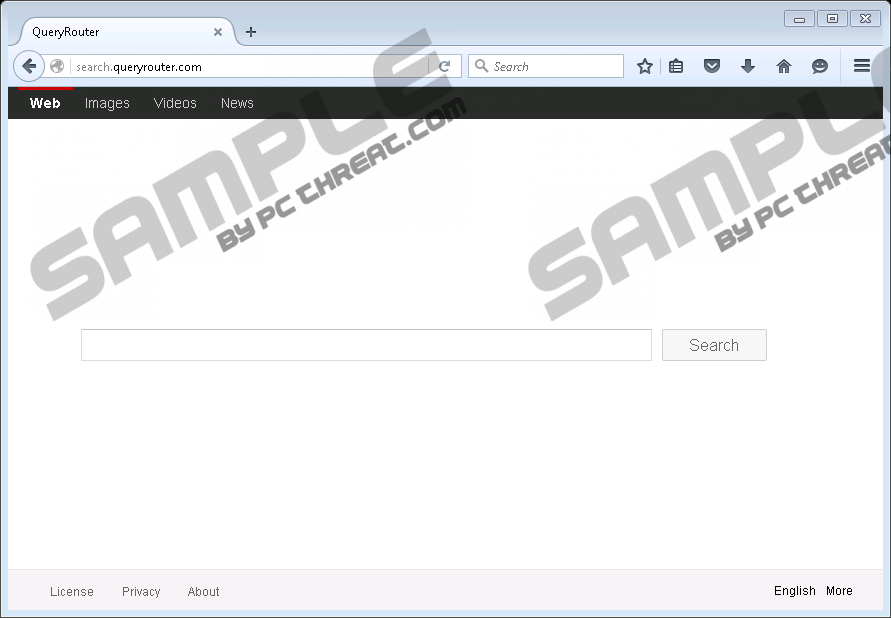The width and height of the screenshot is (891, 618).
Task: Open the Firefox hamburger menu
Action: click(x=862, y=66)
